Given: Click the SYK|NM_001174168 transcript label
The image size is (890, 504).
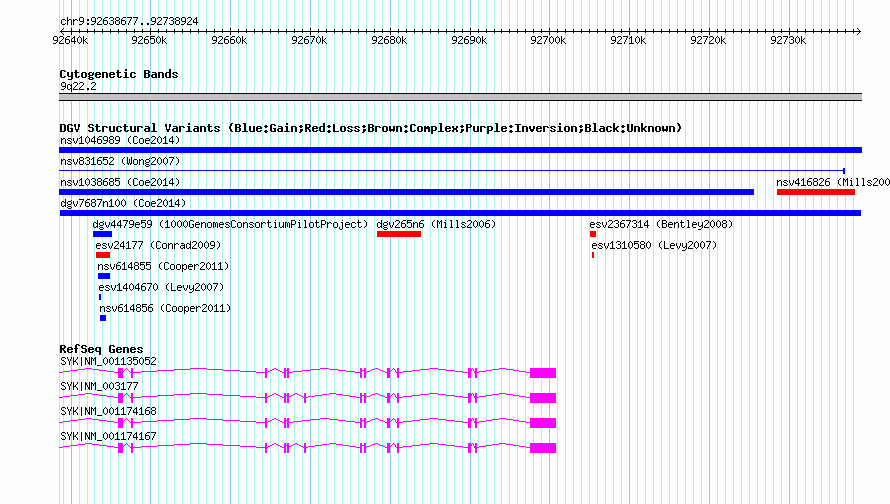Looking at the screenshot, I should [108, 411].
